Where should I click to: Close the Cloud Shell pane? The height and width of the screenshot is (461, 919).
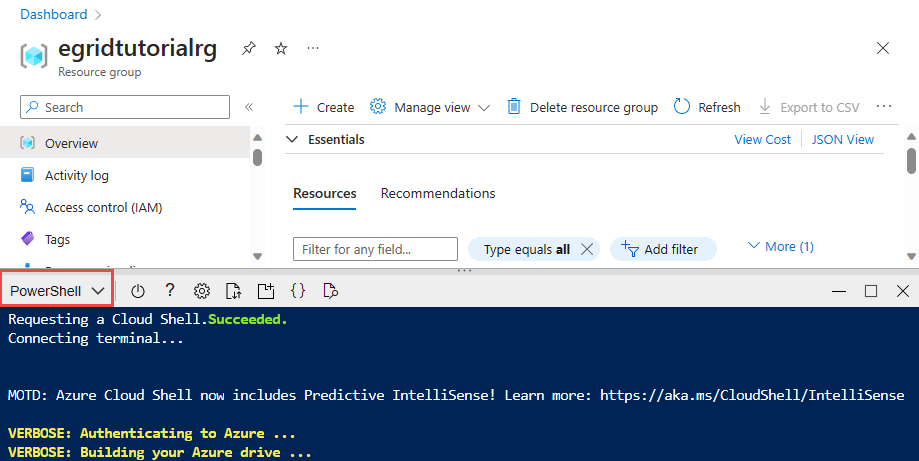(x=903, y=291)
